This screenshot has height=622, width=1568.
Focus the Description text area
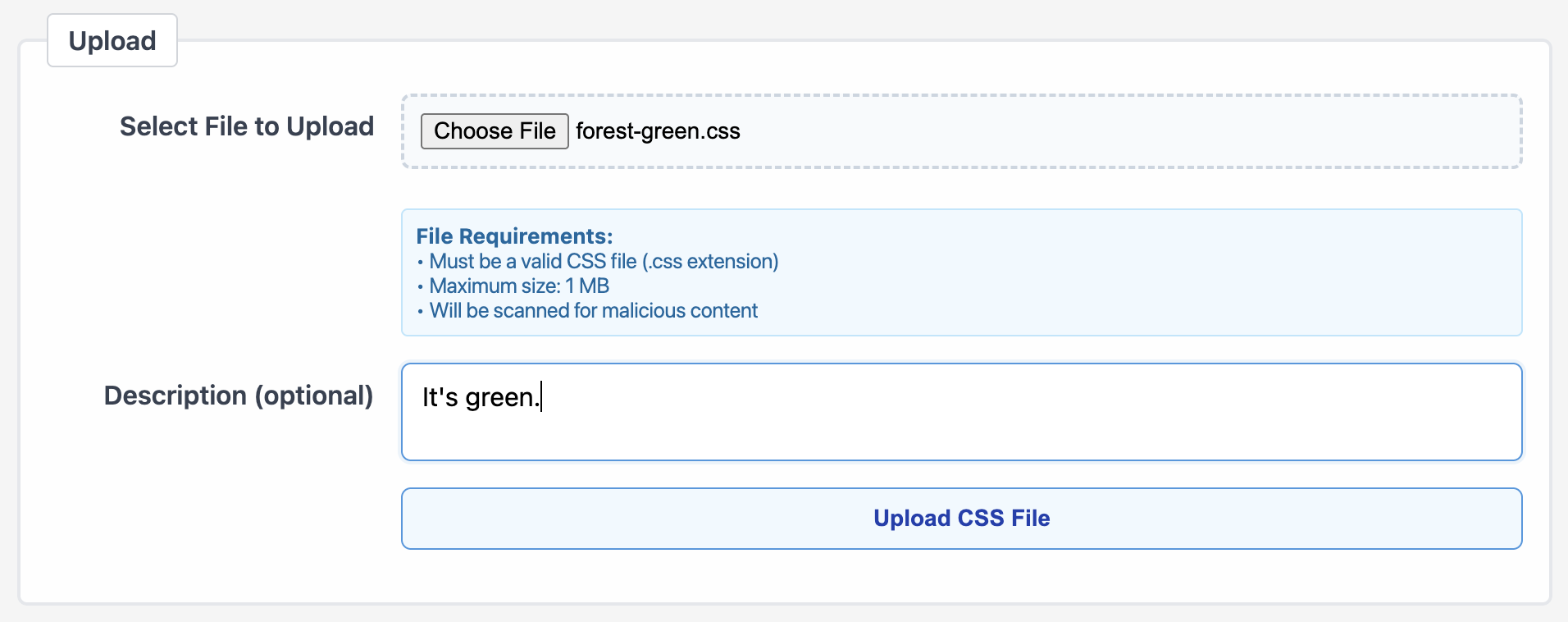tap(961, 412)
